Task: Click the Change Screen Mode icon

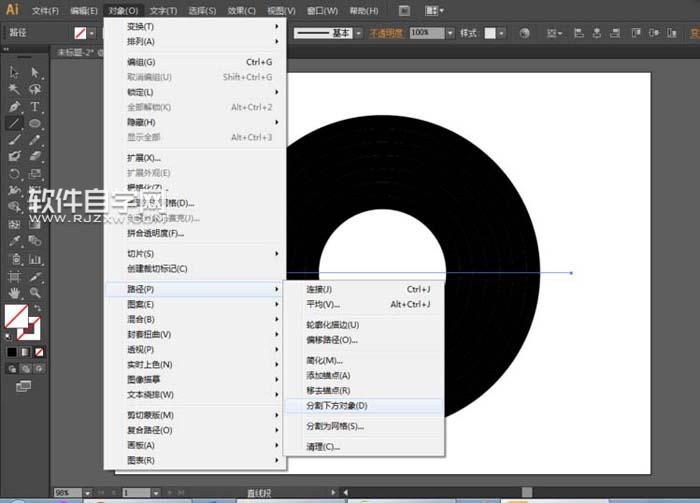Action: tap(23, 386)
